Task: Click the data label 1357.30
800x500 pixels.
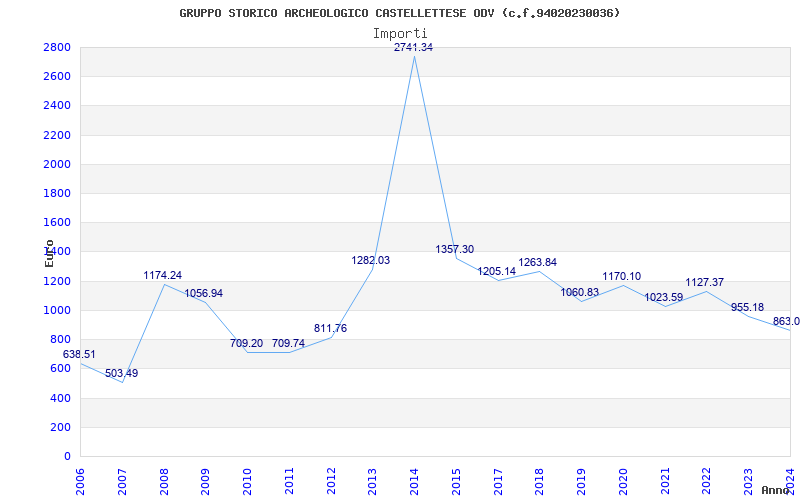Action: (x=455, y=249)
